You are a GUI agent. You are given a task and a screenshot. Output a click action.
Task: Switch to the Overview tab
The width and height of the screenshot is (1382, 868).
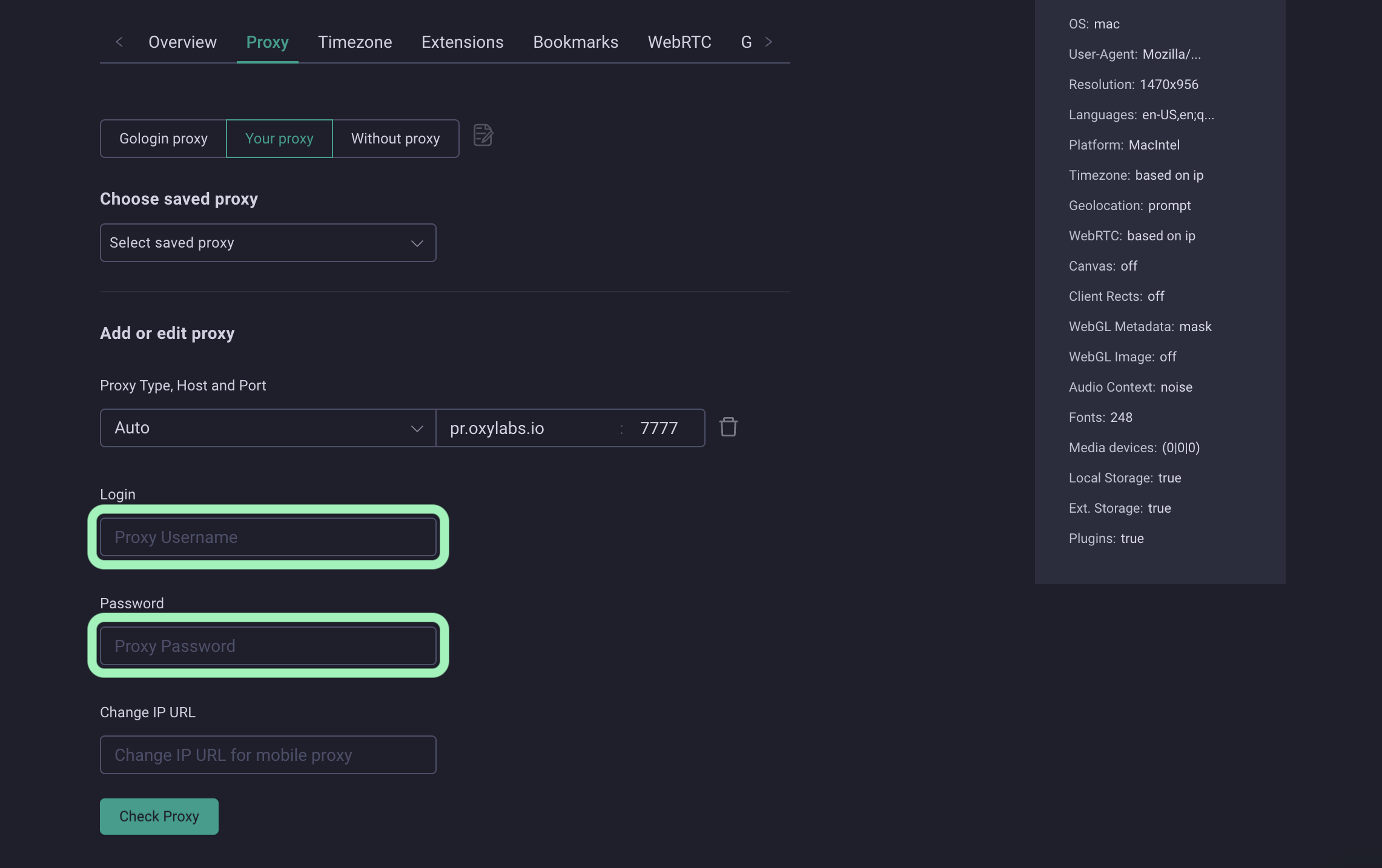click(182, 42)
